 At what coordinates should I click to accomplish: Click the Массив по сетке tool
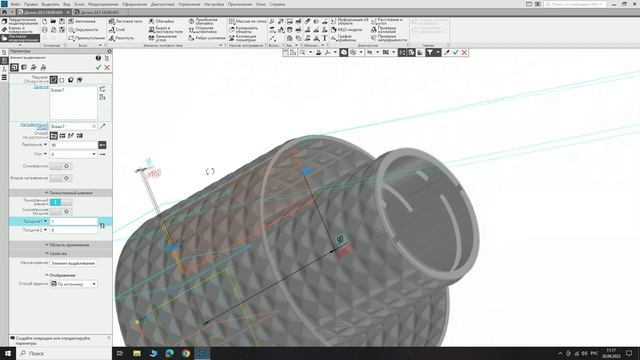pyautogui.click(x=247, y=21)
